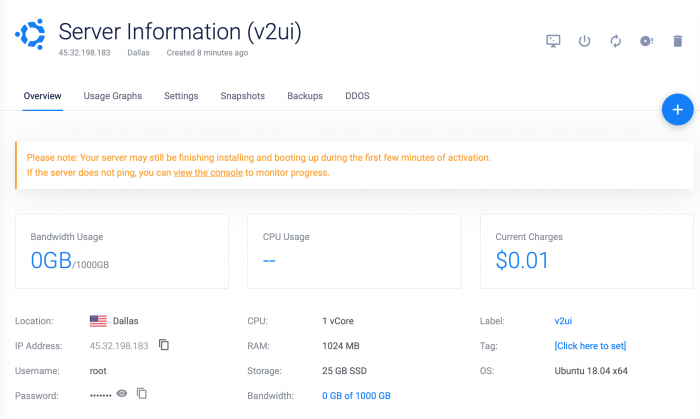Select the Backups tab
700x419 pixels.
(x=305, y=96)
